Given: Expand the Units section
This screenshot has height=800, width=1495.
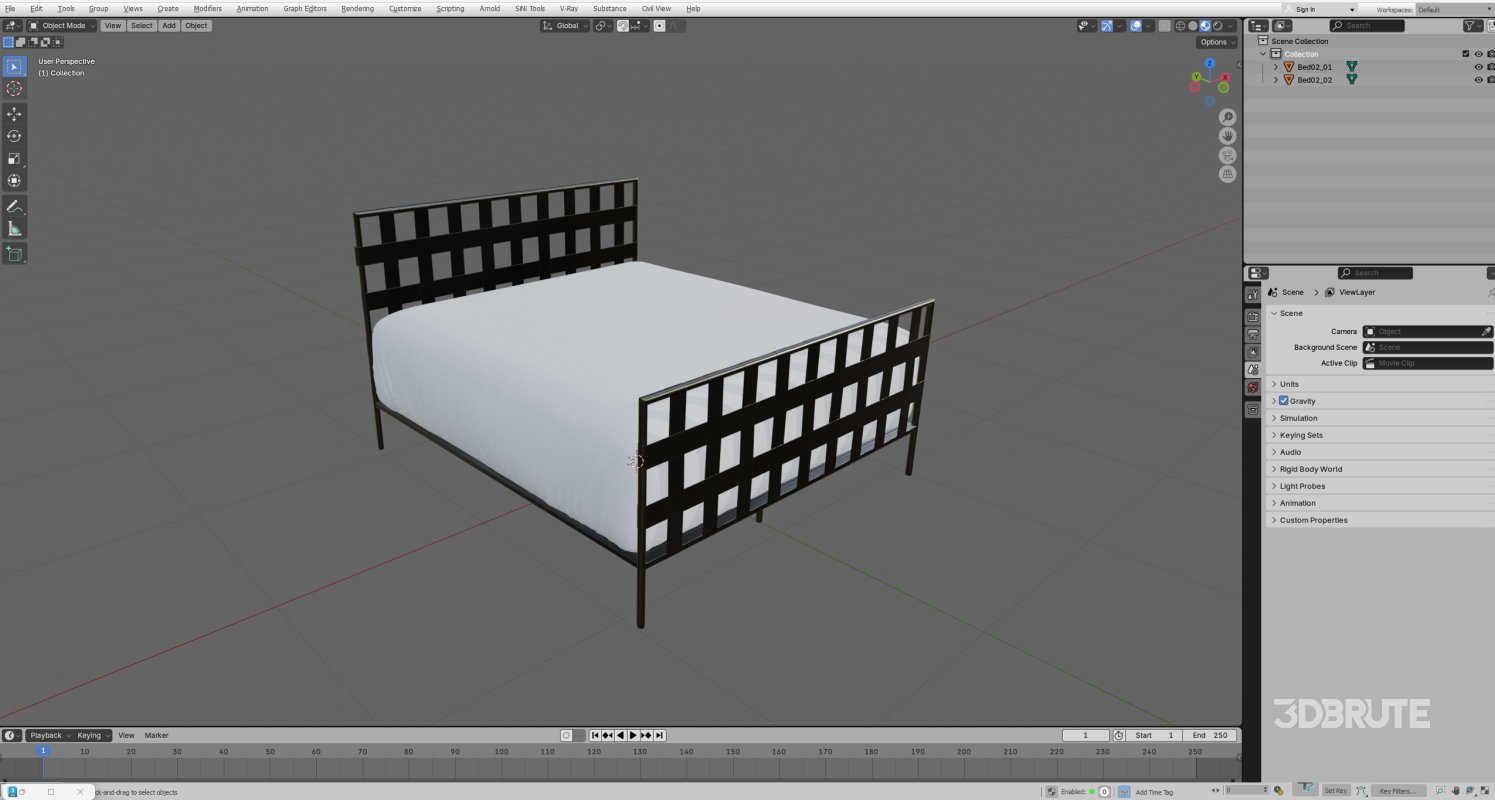Looking at the screenshot, I should click(x=1289, y=383).
